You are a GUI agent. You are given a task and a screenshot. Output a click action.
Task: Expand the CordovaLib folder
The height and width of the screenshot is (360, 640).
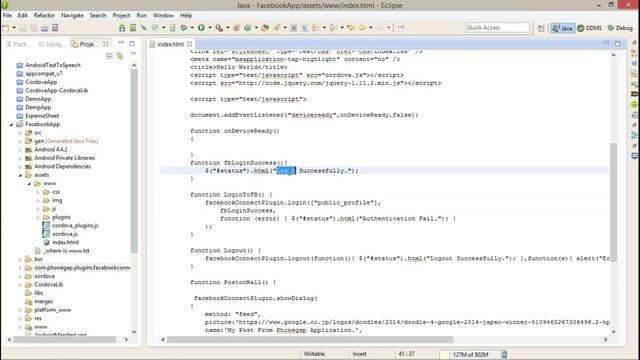[20, 284]
